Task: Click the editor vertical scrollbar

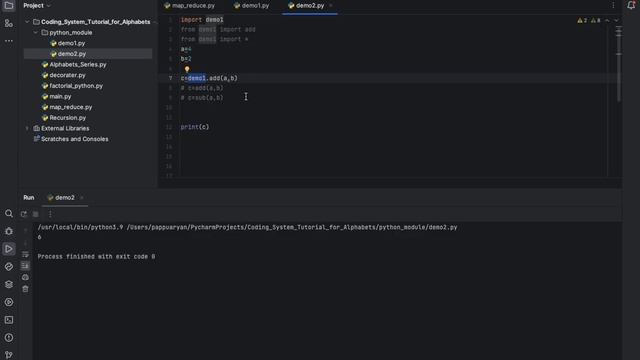Action: (x=619, y=63)
